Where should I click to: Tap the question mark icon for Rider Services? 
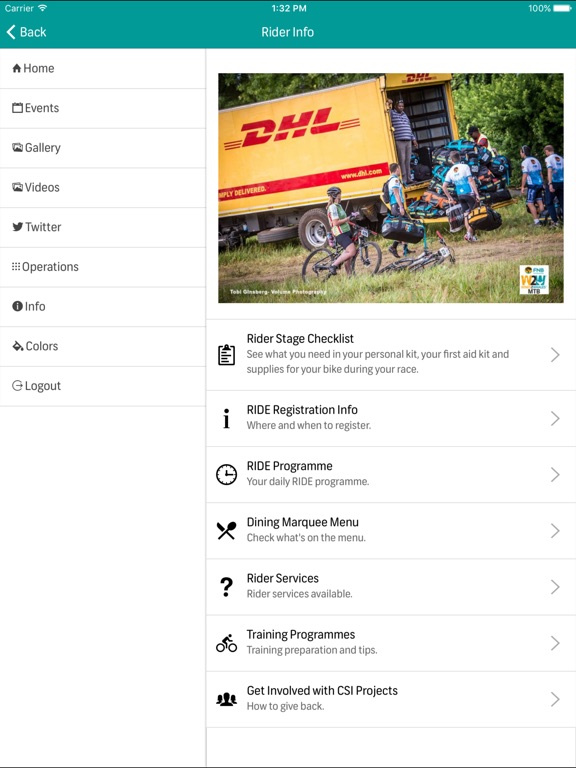[x=226, y=587]
